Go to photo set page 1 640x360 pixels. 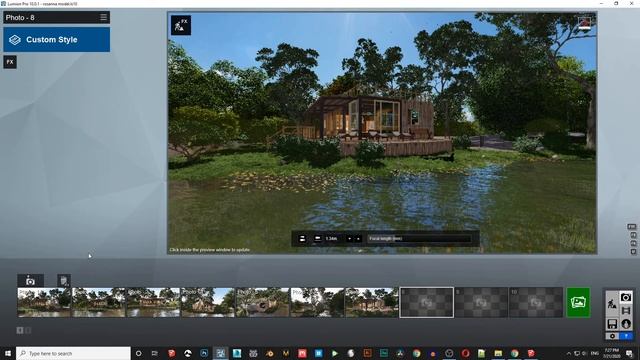point(20,330)
